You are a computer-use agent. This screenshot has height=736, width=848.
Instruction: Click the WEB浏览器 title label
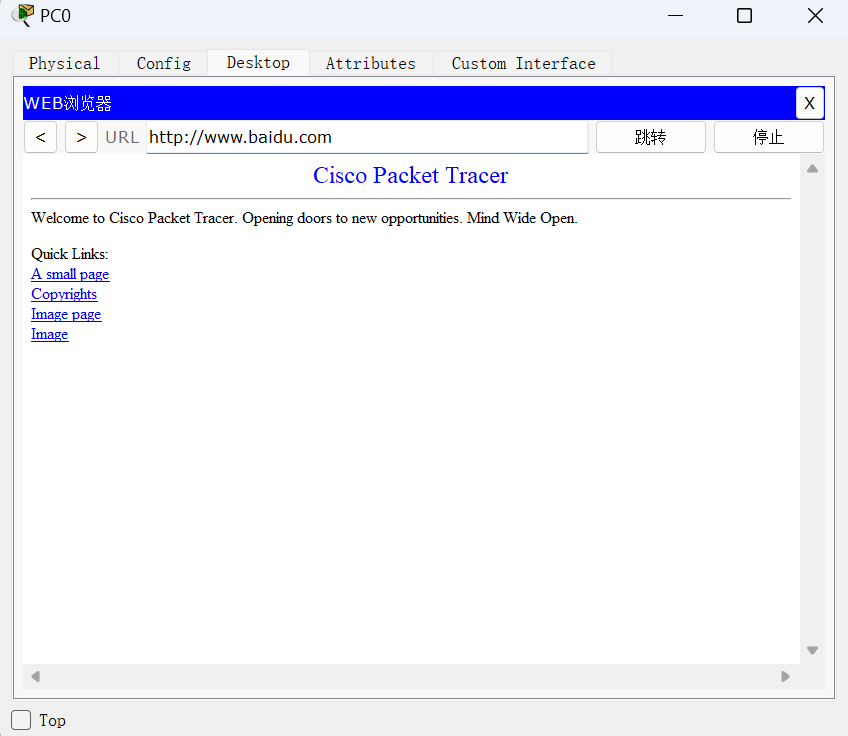[68, 103]
